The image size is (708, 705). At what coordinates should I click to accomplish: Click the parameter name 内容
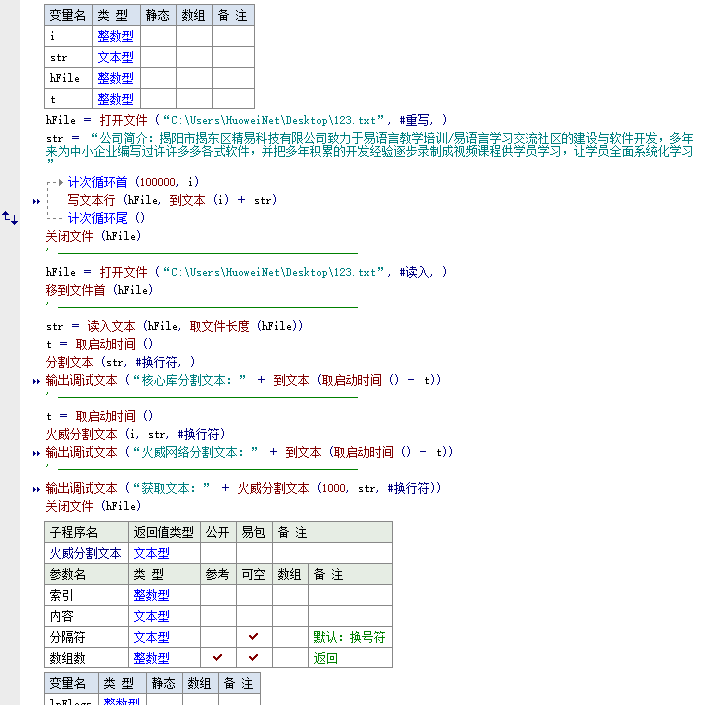point(61,616)
